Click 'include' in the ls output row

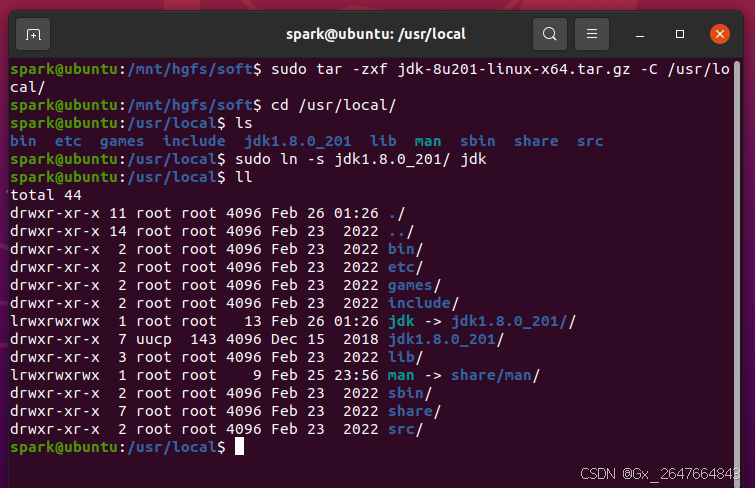click(194, 141)
